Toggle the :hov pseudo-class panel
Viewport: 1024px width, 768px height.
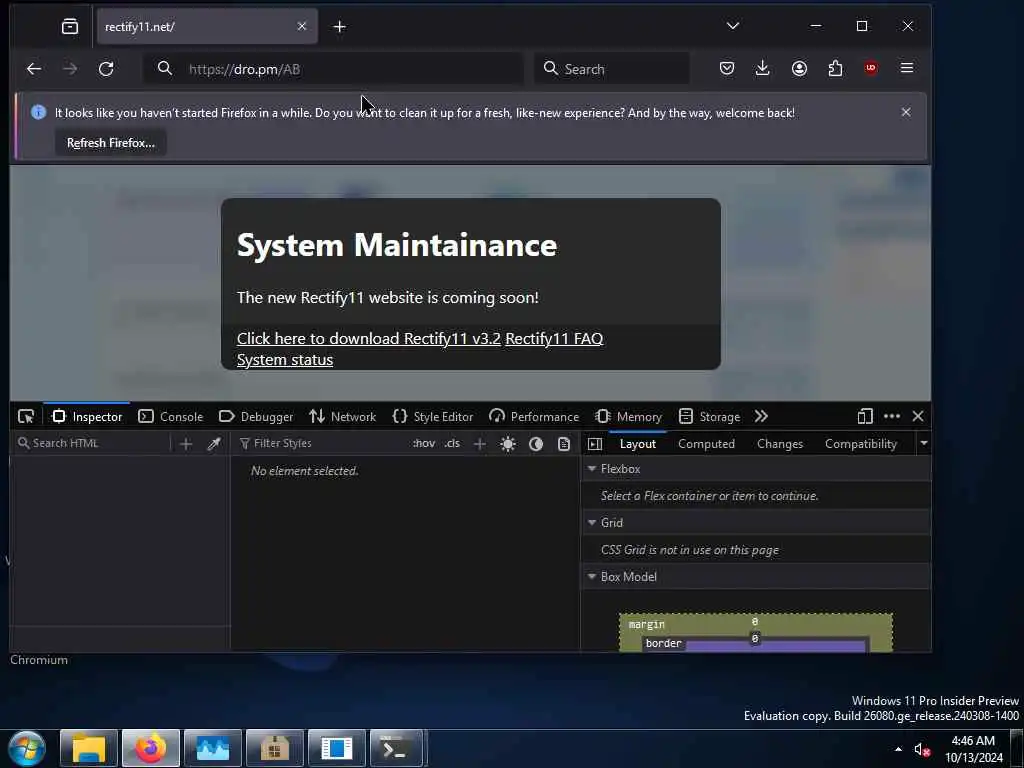coord(424,443)
